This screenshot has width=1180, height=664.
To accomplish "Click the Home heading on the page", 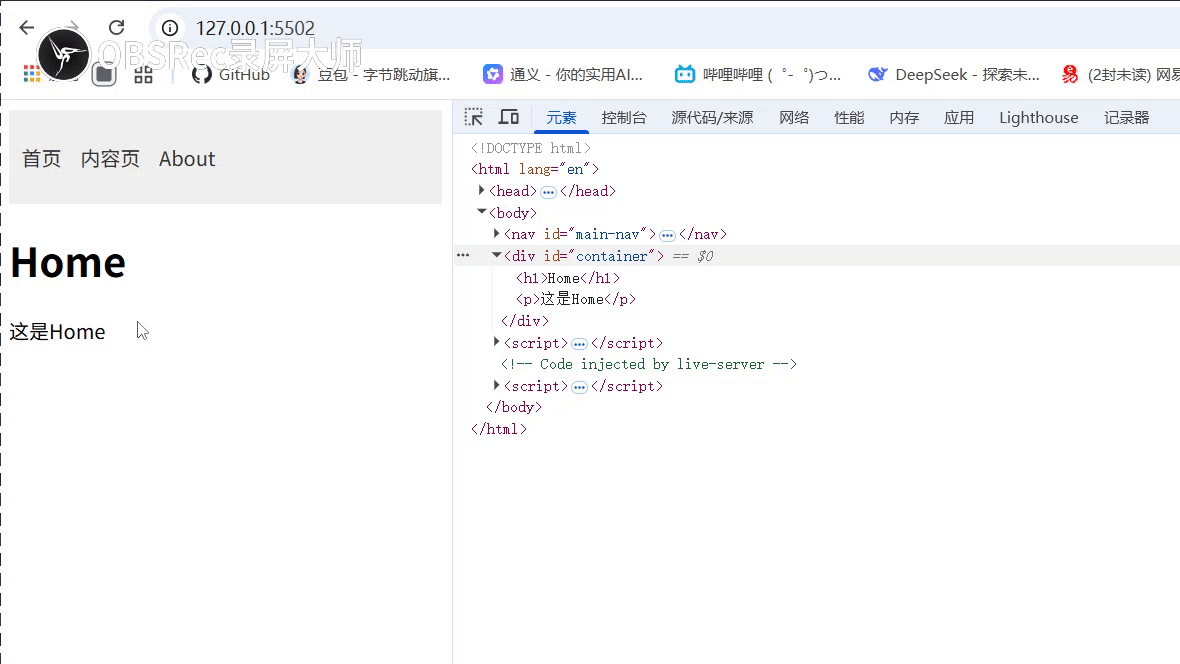I will tap(68, 263).
